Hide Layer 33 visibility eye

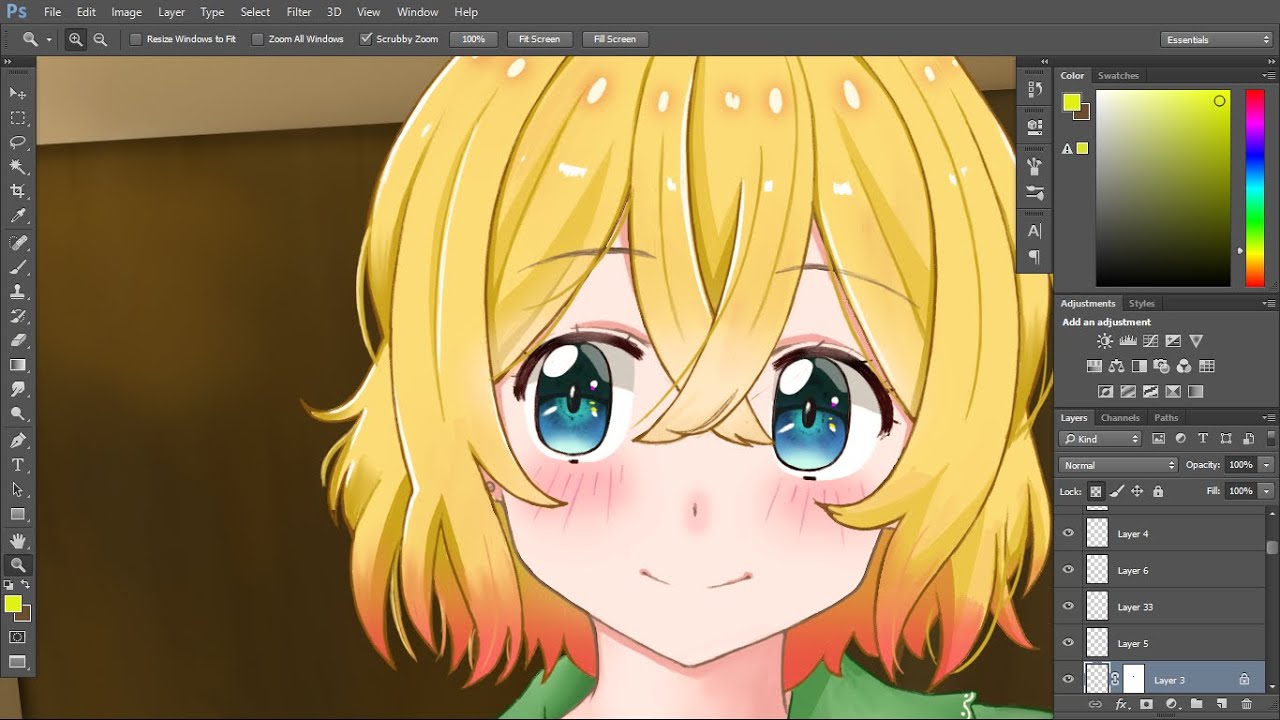1068,606
